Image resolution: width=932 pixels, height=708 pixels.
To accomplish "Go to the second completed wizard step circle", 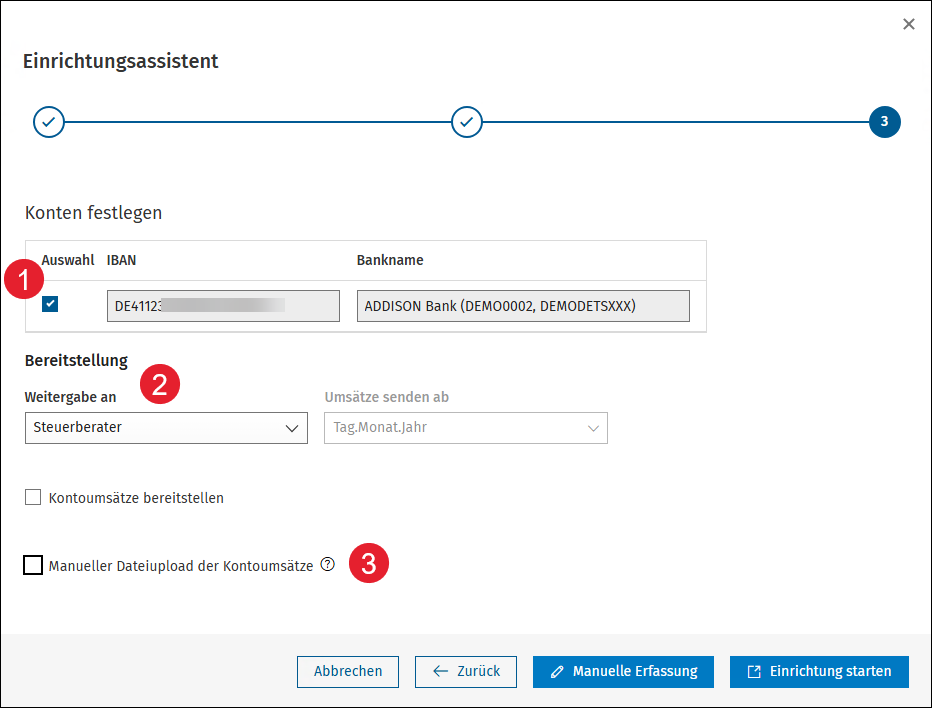I will click(467, 122).
